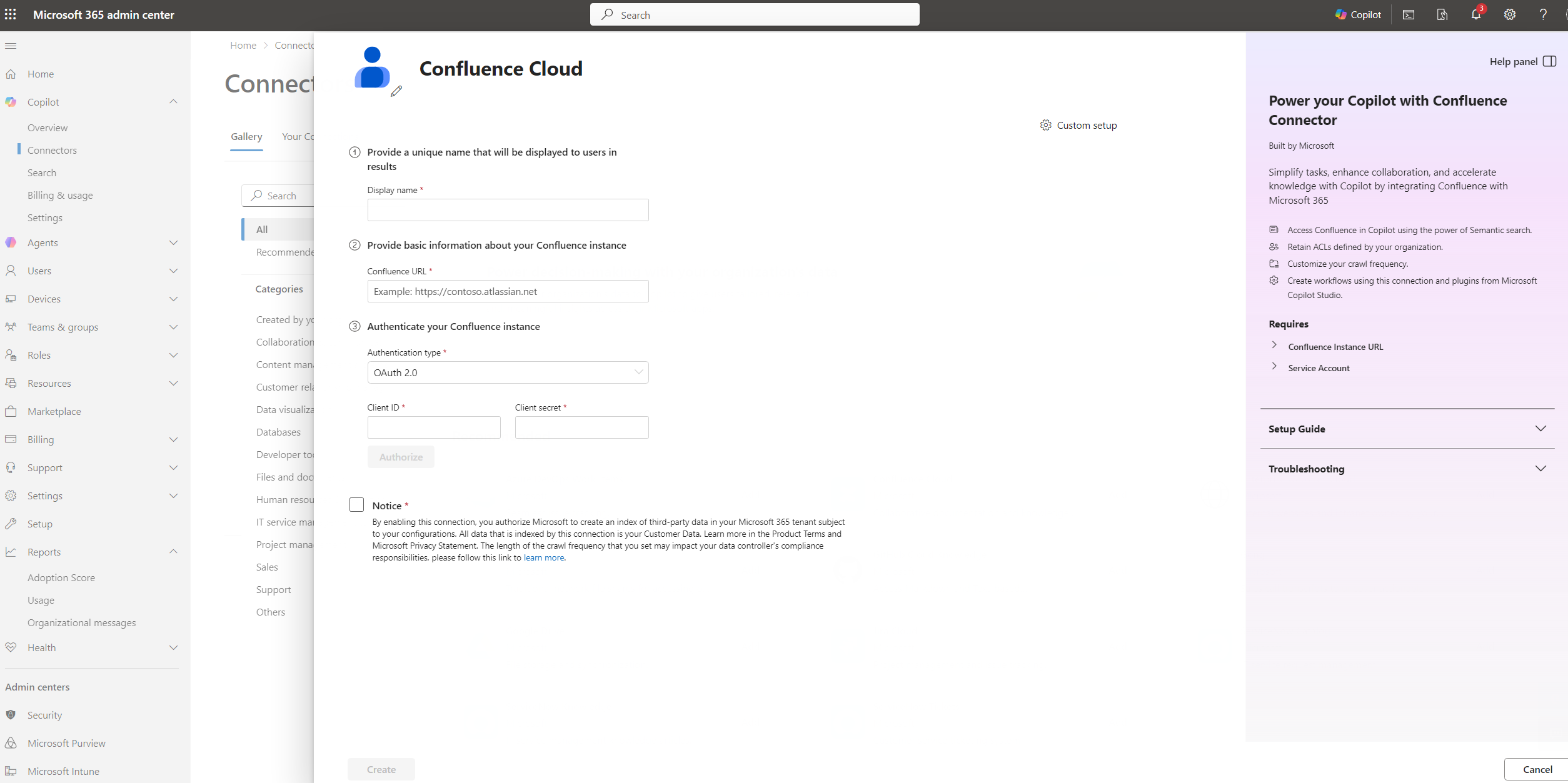Open the Authentication type dropdown

[508, 372]
